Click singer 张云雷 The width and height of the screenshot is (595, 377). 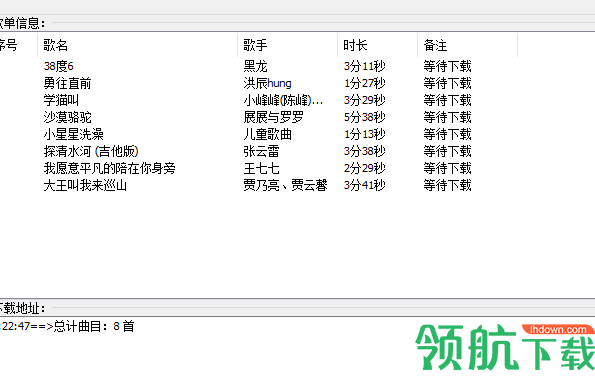[261, 151]
